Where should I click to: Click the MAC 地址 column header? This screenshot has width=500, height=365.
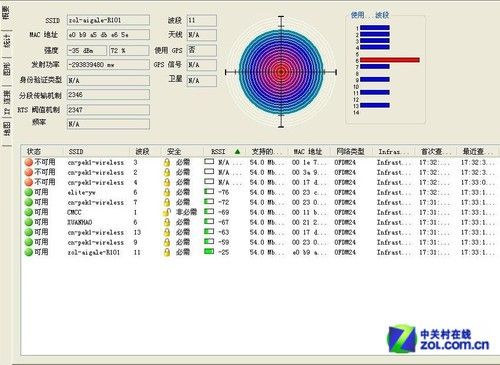tap(307, 152)
